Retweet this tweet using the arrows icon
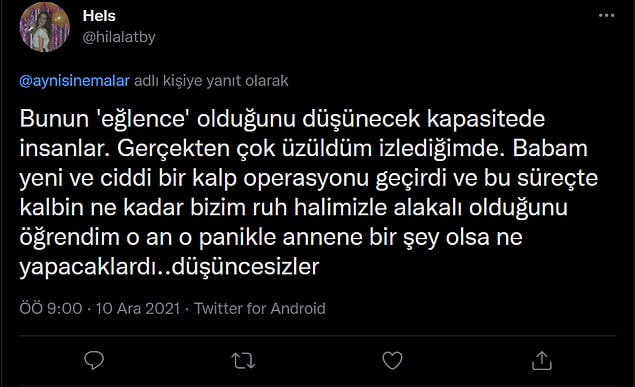The image size is (635, 387). coord(243,360)
